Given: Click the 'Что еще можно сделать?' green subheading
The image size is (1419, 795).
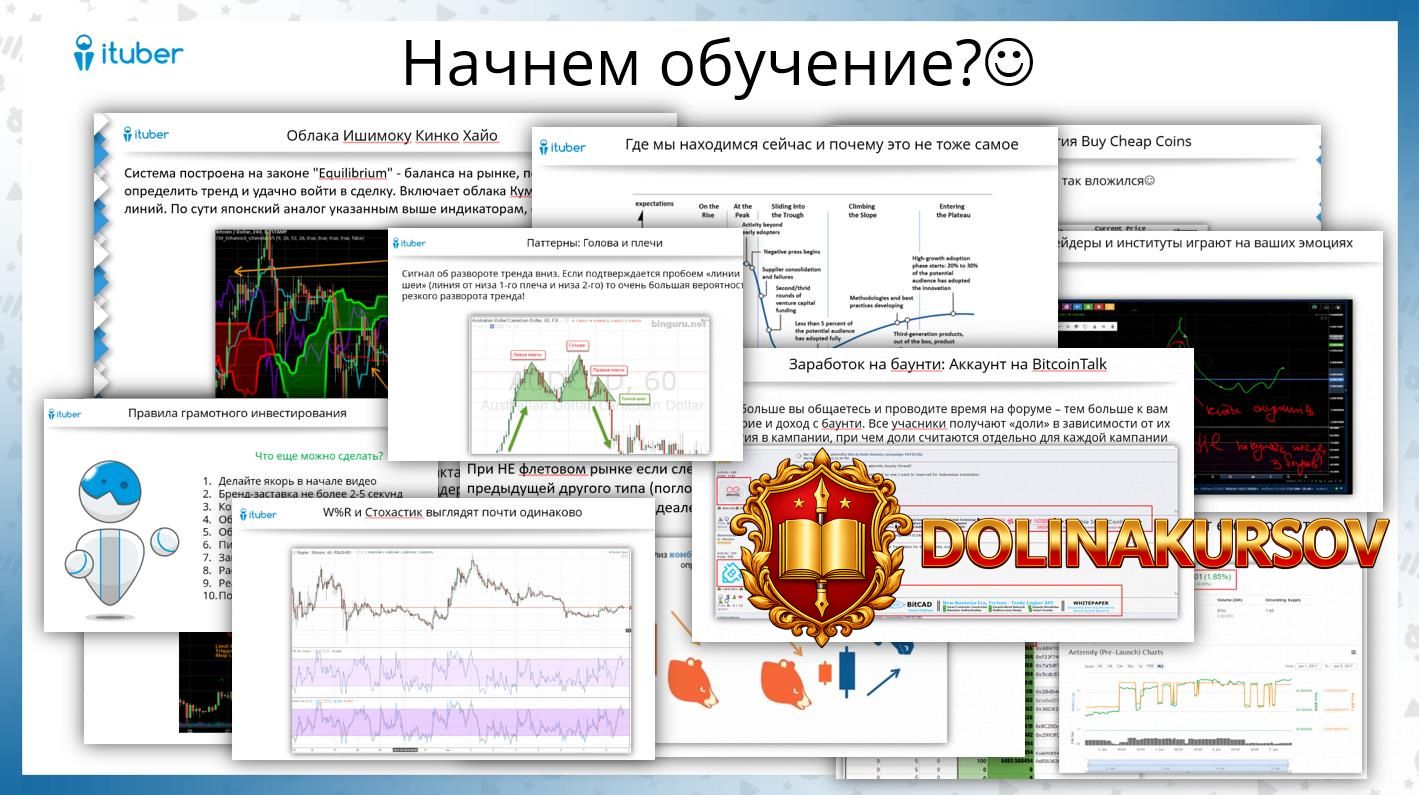Looking at the screenshot, I should coord(319,456).
